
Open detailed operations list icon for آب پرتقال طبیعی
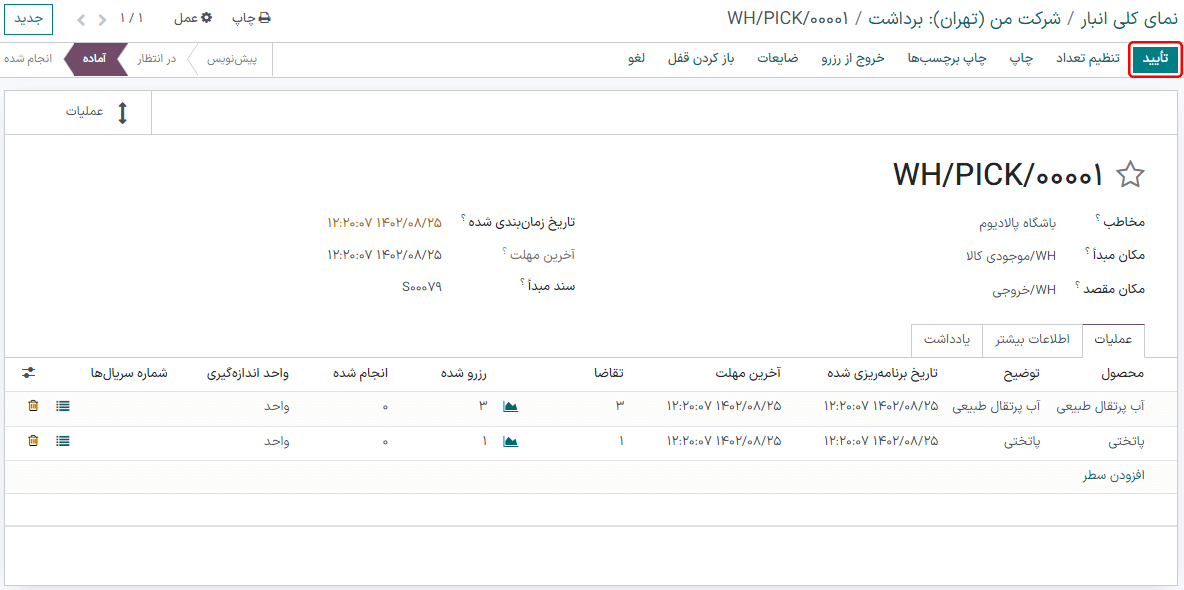point(63,406)
